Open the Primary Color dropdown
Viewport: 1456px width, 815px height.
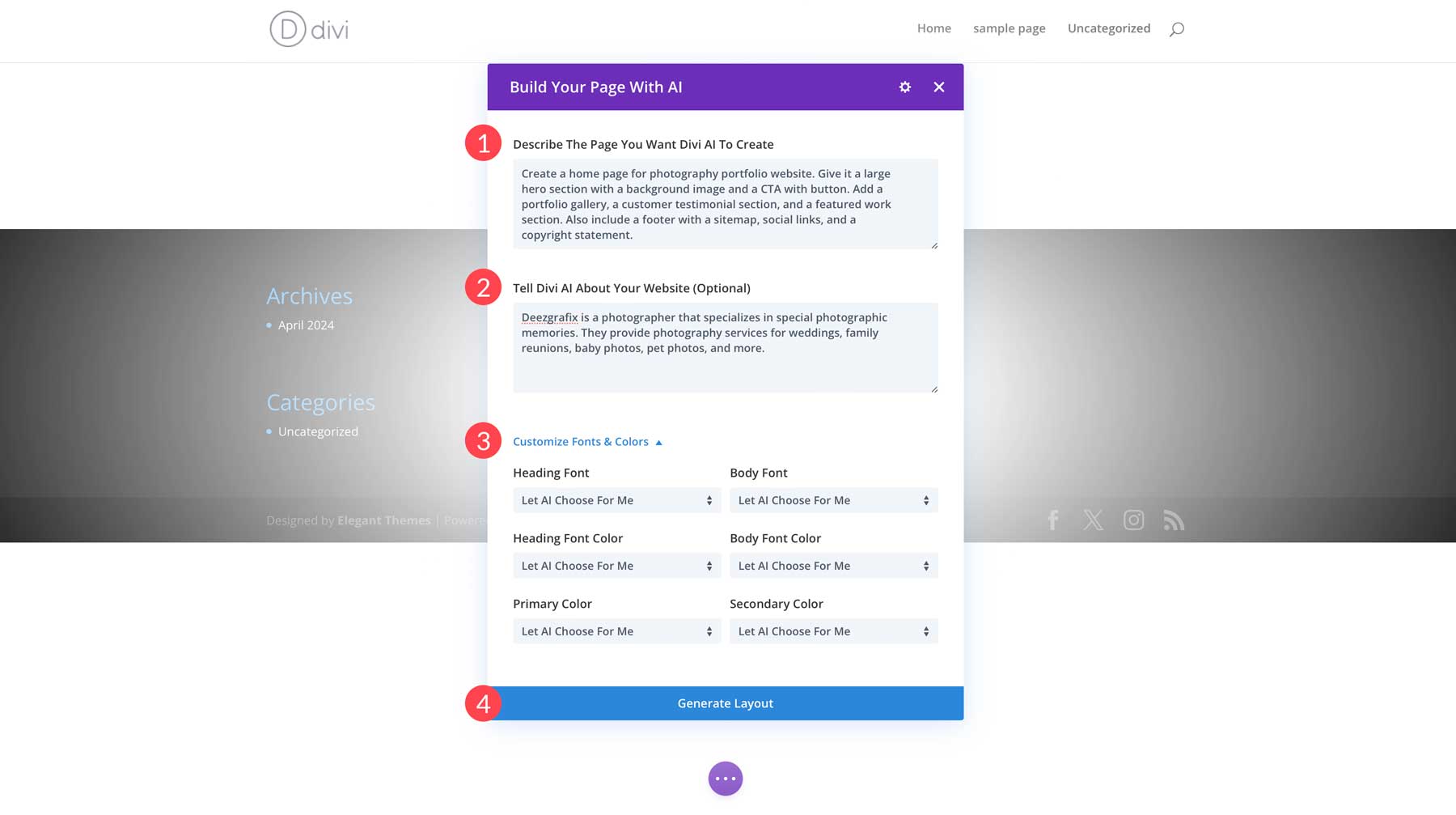616,630
